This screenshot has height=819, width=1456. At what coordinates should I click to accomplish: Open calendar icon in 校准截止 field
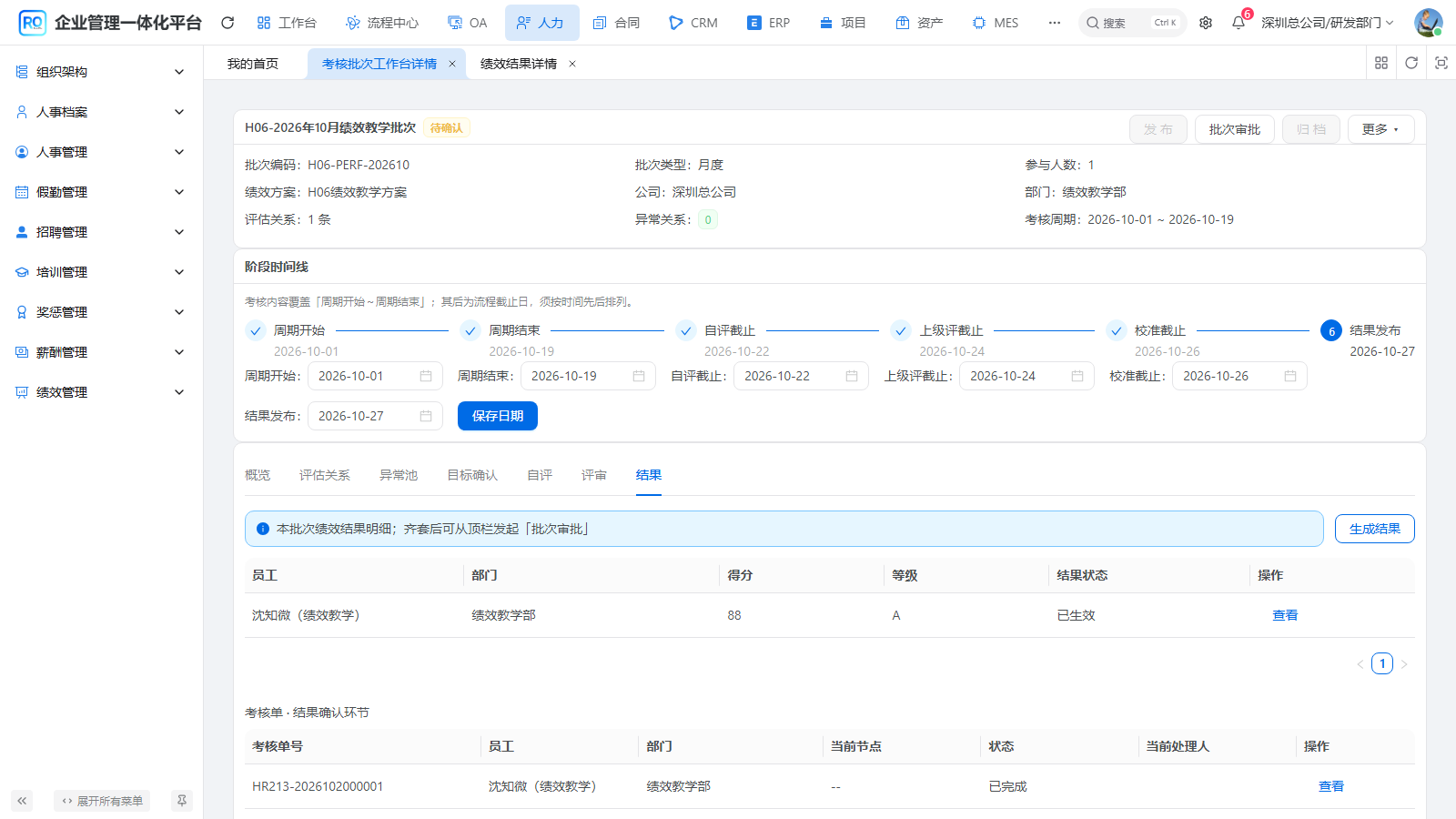[x=1290, y=376]
